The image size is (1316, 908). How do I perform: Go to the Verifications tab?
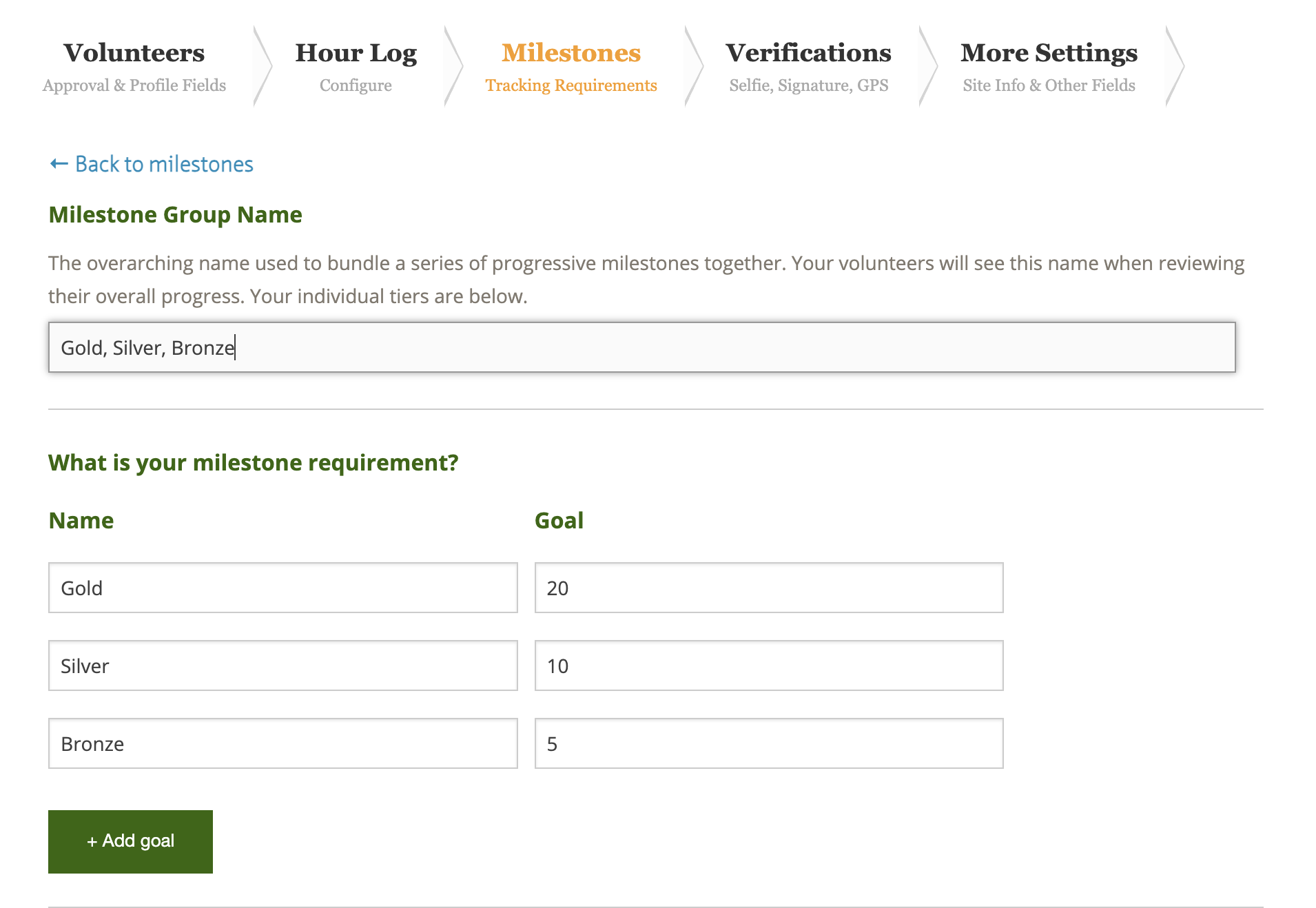tap(808, 66)
